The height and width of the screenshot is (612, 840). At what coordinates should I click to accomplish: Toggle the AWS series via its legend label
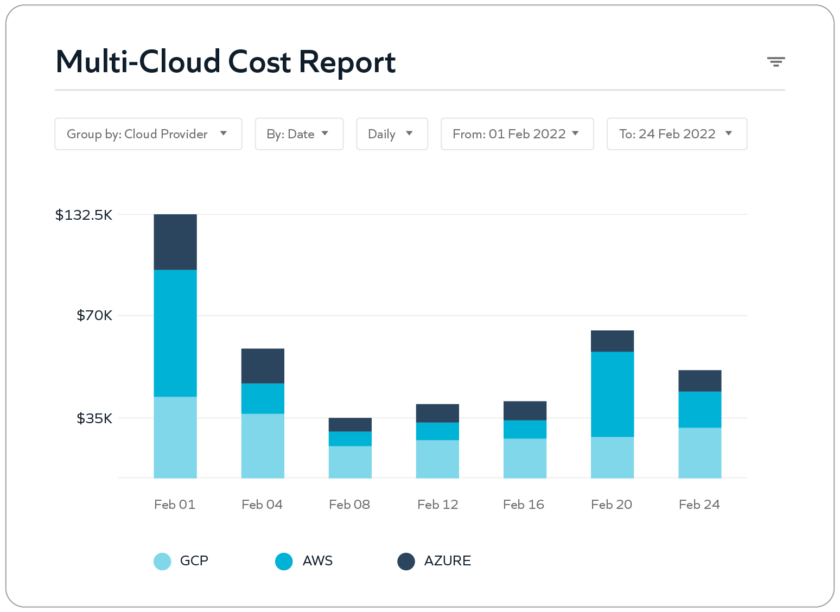click(x=317, y=561)
